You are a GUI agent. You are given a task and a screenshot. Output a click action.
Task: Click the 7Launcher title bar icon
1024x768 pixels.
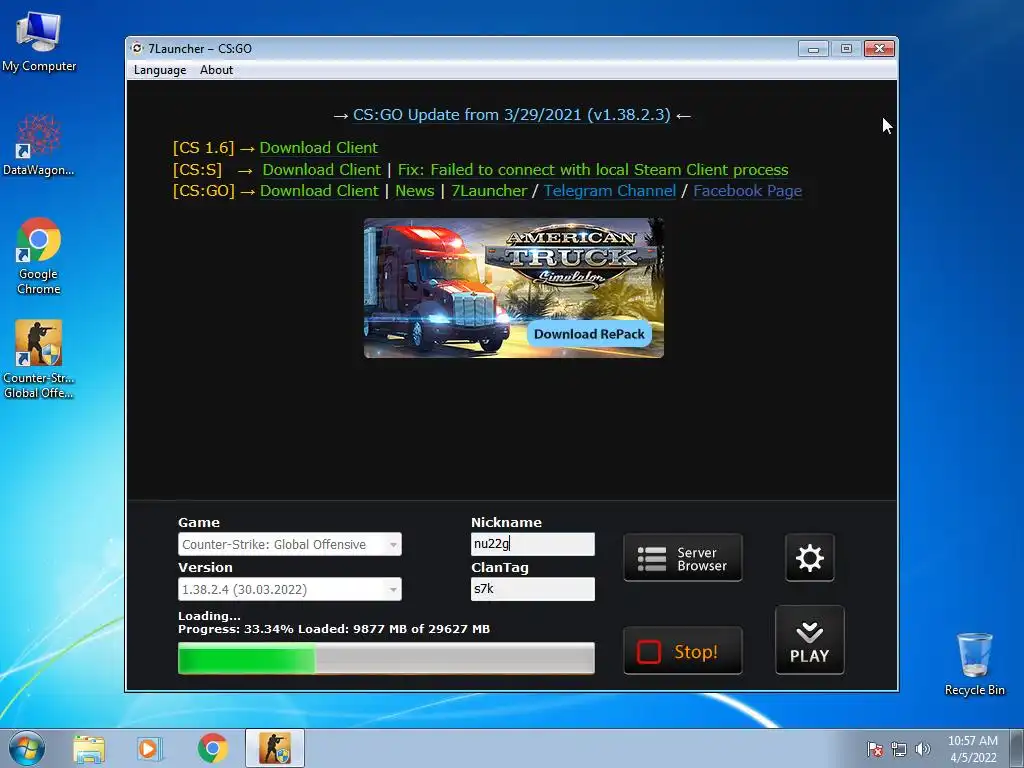tap(136, 48)
